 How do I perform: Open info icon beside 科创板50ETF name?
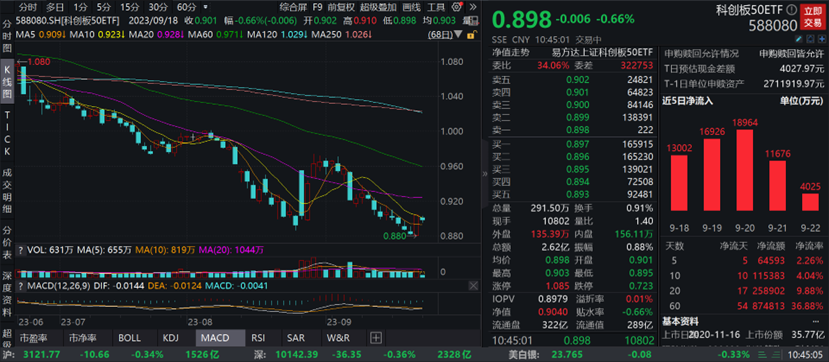791,10
